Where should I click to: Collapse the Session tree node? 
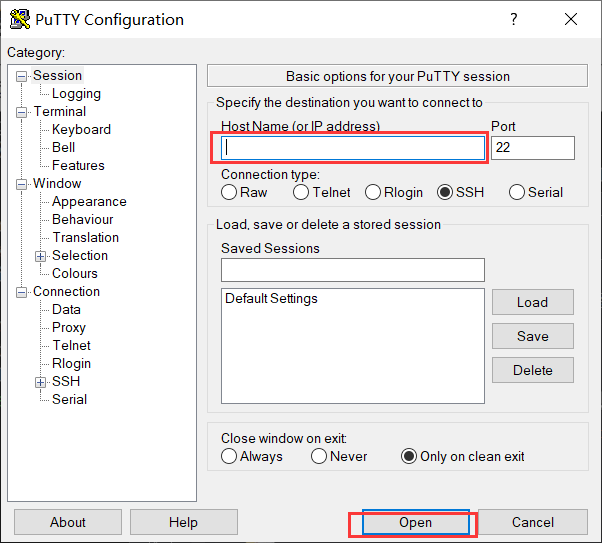pos(22,76)
